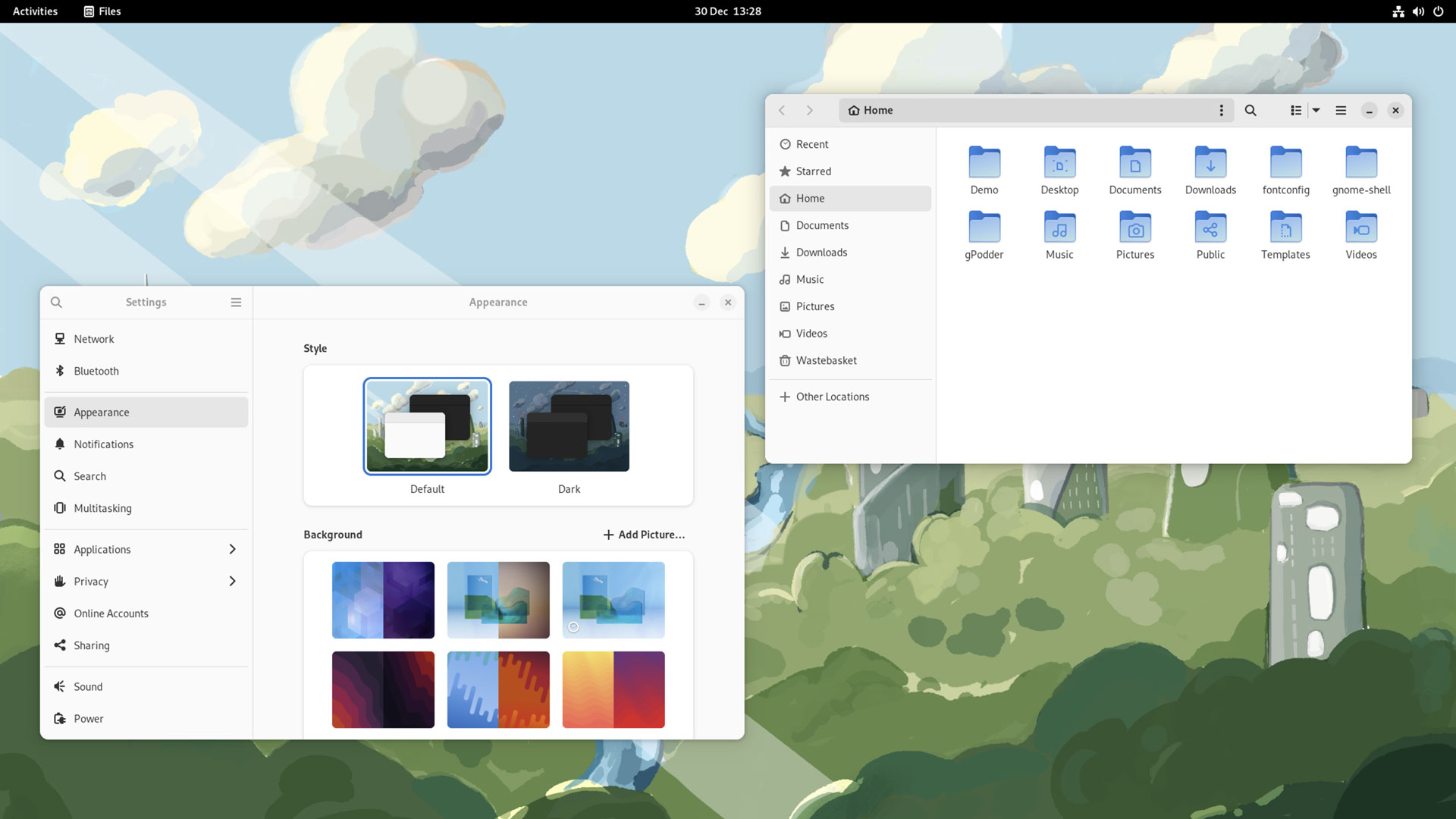The height and width of the screenshot is (819, 1456).
Task: Expand the Applications settings section
Action: (x=102, y=549)
